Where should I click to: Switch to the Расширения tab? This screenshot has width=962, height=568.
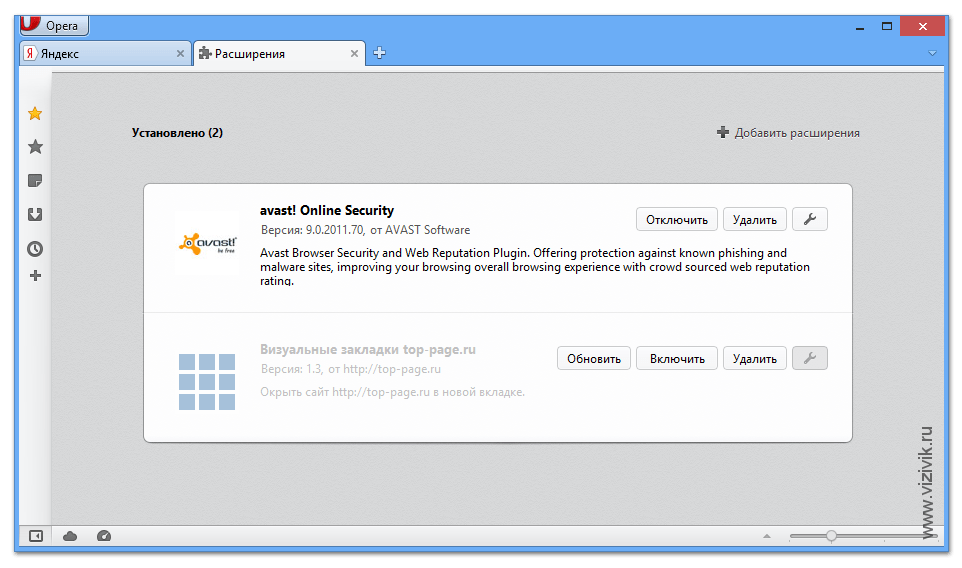click(x=279, y=53)
